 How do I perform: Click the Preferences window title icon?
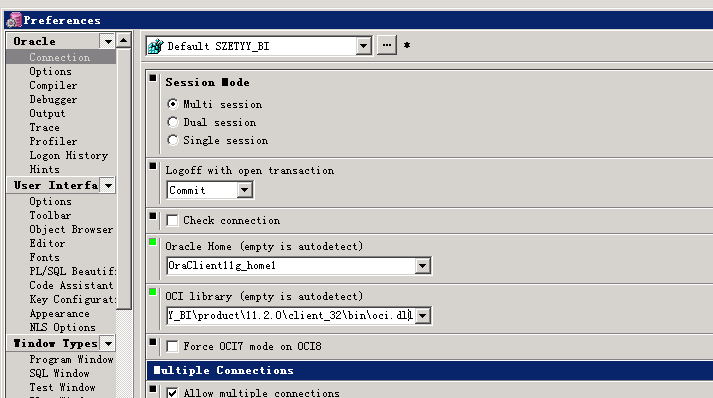tap(14, 20)
